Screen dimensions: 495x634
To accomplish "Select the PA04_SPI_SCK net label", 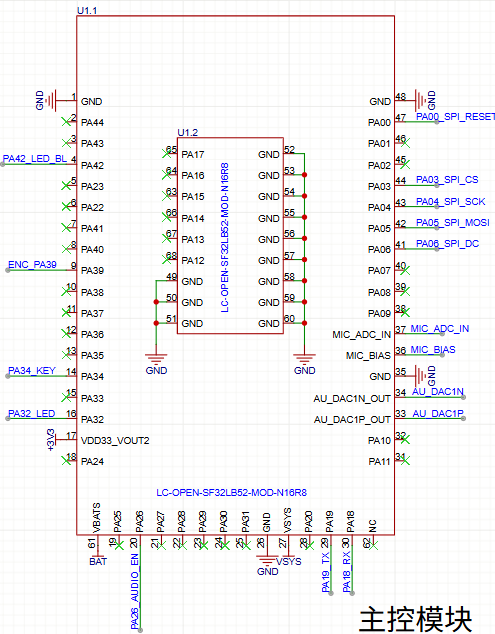I will click(x=451, y=201).
